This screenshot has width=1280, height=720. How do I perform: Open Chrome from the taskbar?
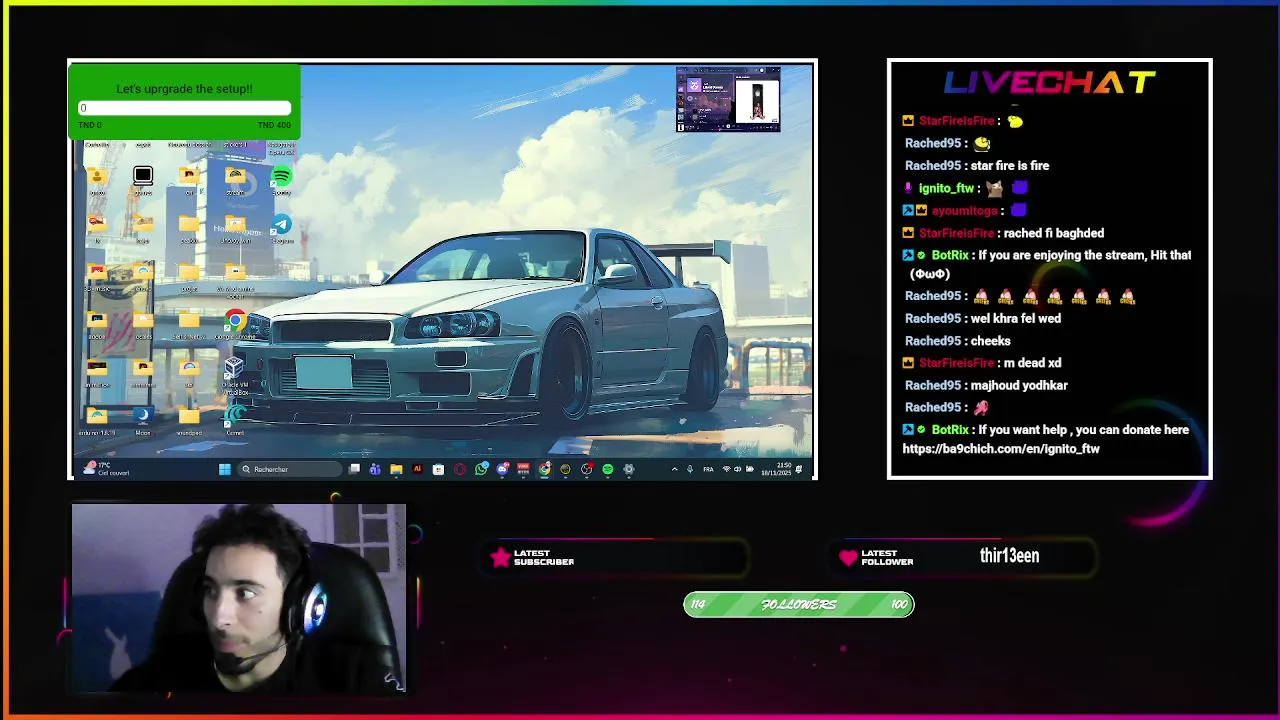[544, 469]
